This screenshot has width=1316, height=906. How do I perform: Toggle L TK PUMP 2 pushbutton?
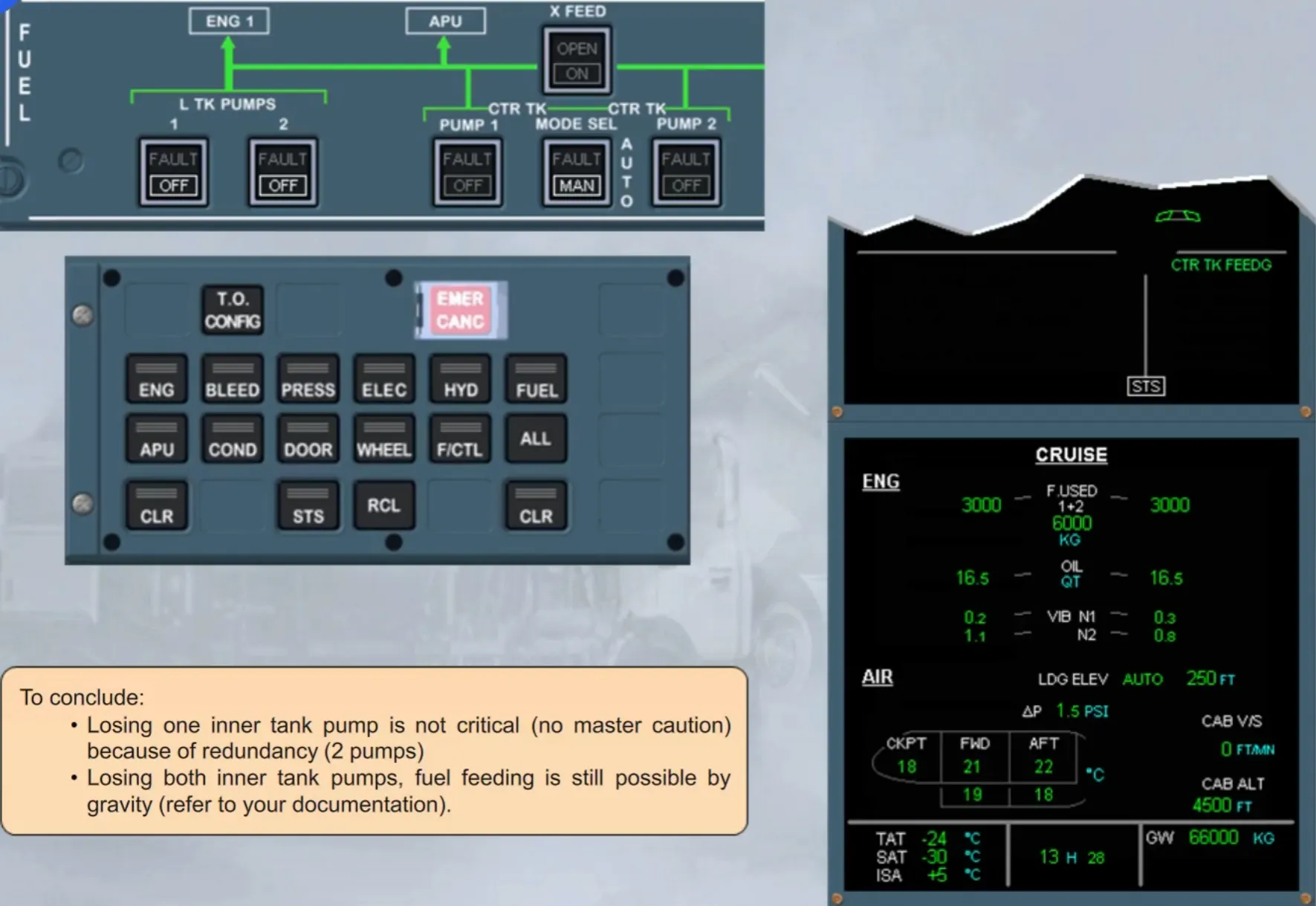point(283,172)
